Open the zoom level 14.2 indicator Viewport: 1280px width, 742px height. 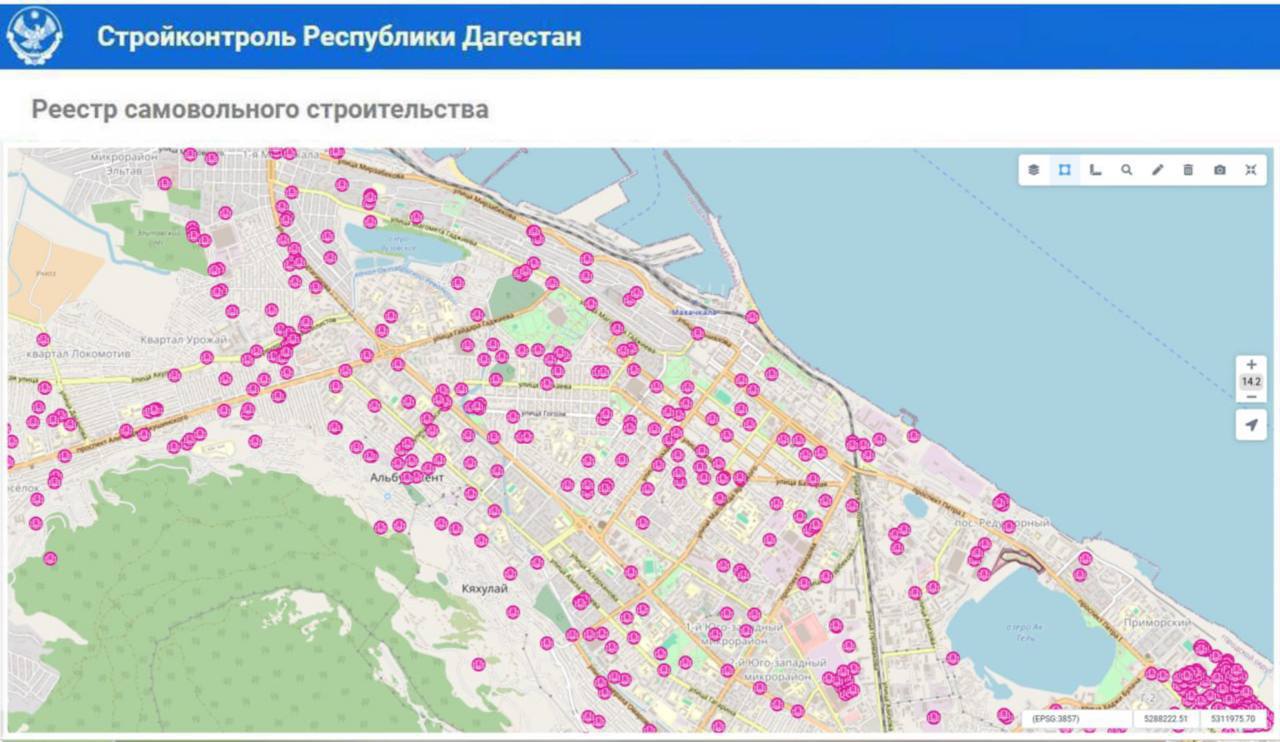tap(1250, 381)
